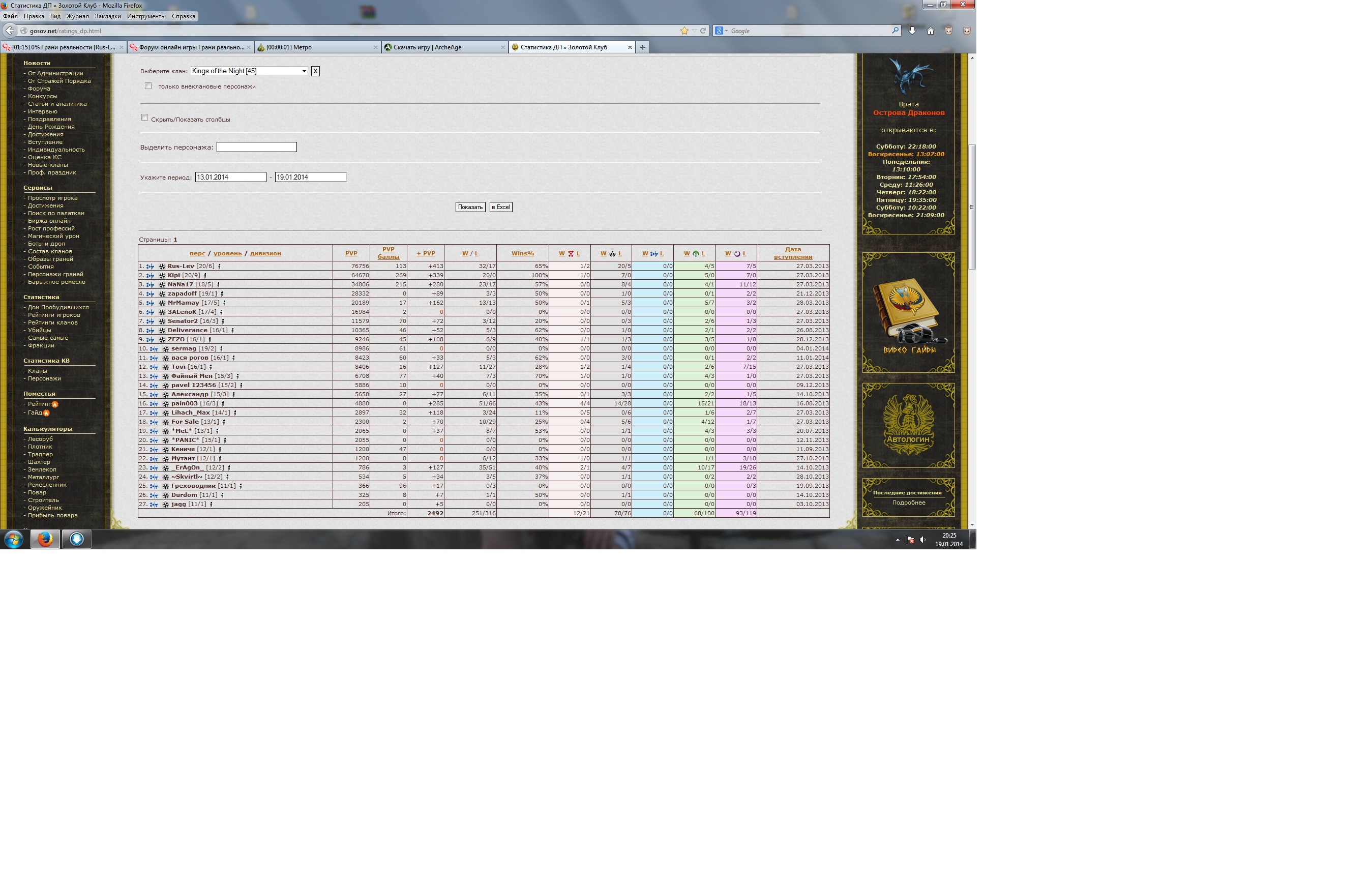
Task: Reload the page with the refresh icon
Action: (703, 31)
